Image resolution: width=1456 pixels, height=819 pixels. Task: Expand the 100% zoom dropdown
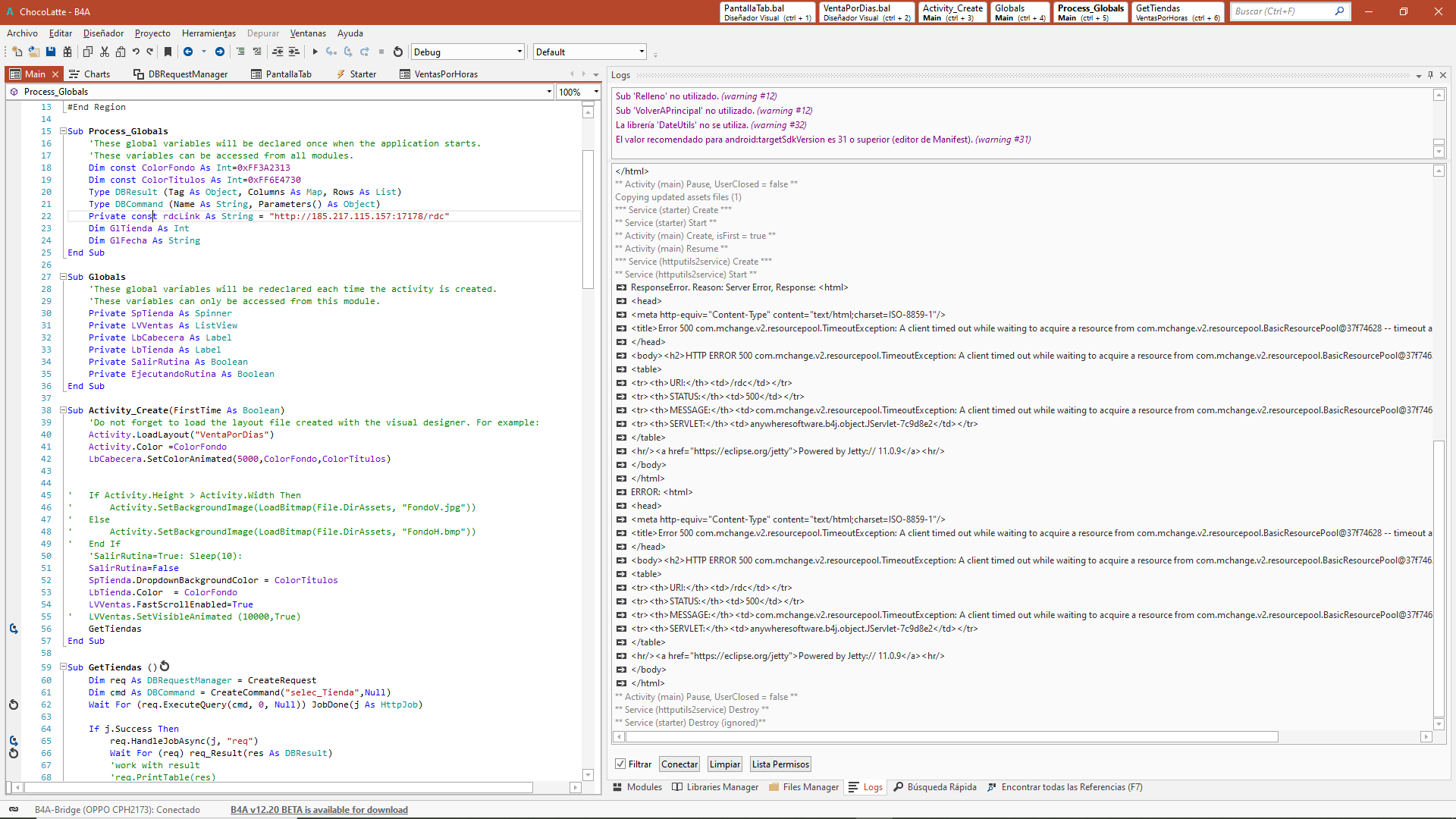tap(596, 92)
